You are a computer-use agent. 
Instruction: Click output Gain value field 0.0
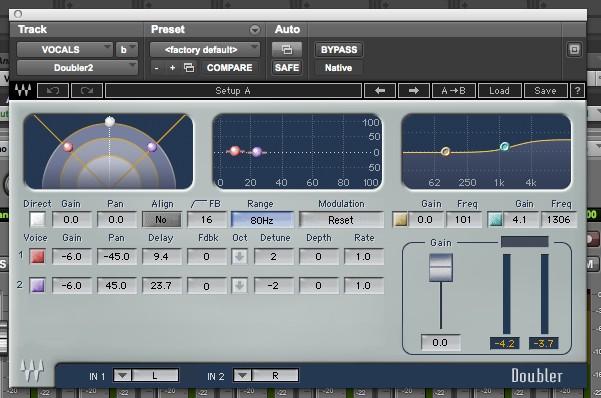click(x=440, y=342)
